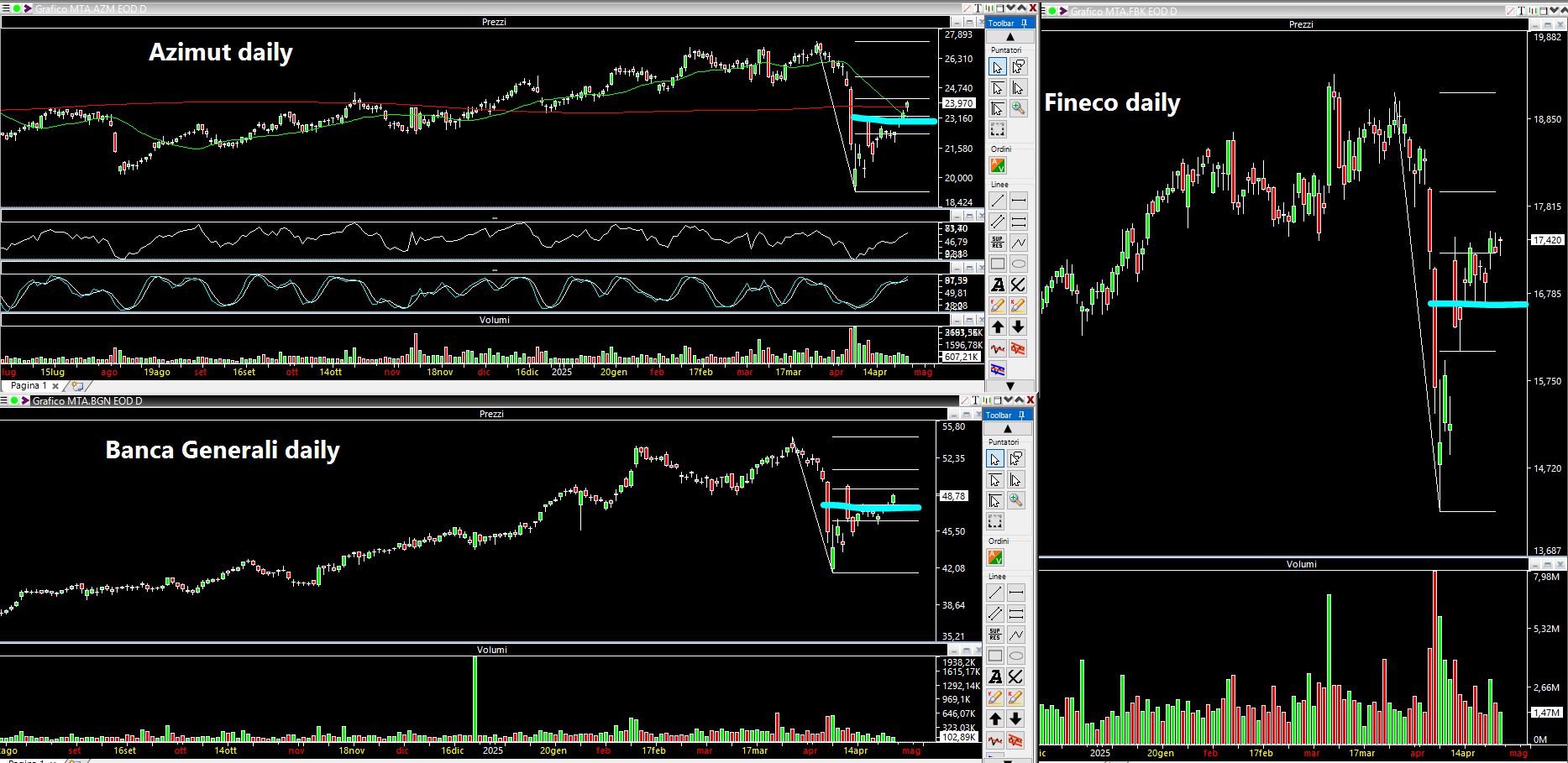Click the candlestick icon in Azimut window header
This screenshot has height=763, width=1568.
coord(989,8)
